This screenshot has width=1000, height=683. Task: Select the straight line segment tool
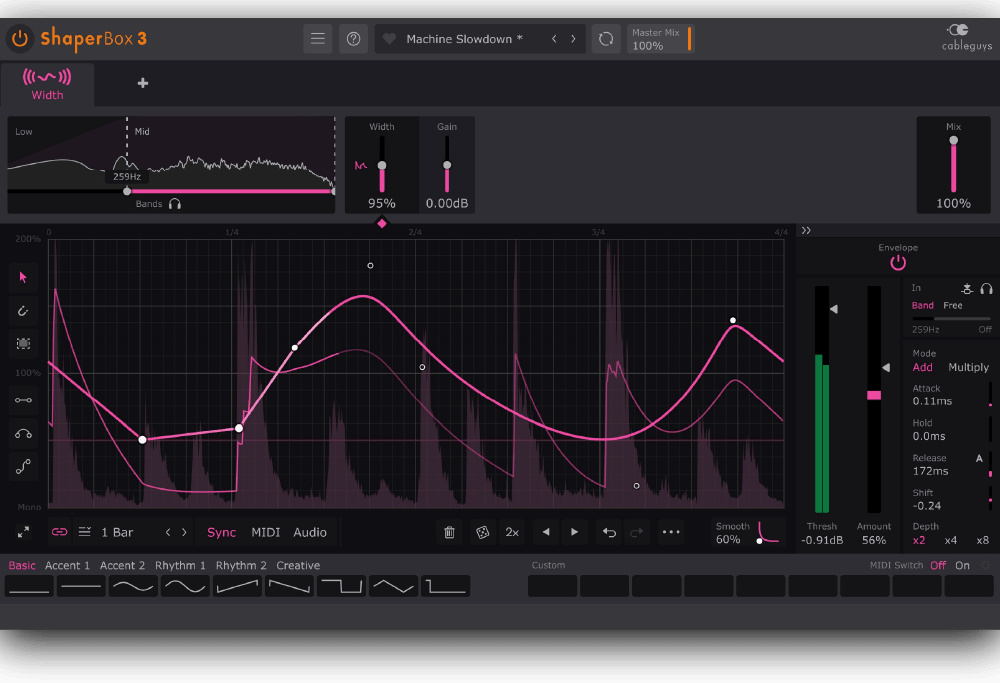24,400
